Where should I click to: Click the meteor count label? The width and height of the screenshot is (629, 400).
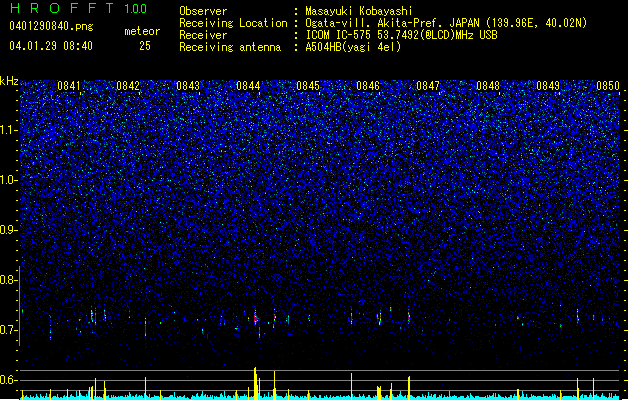[142, 31]
